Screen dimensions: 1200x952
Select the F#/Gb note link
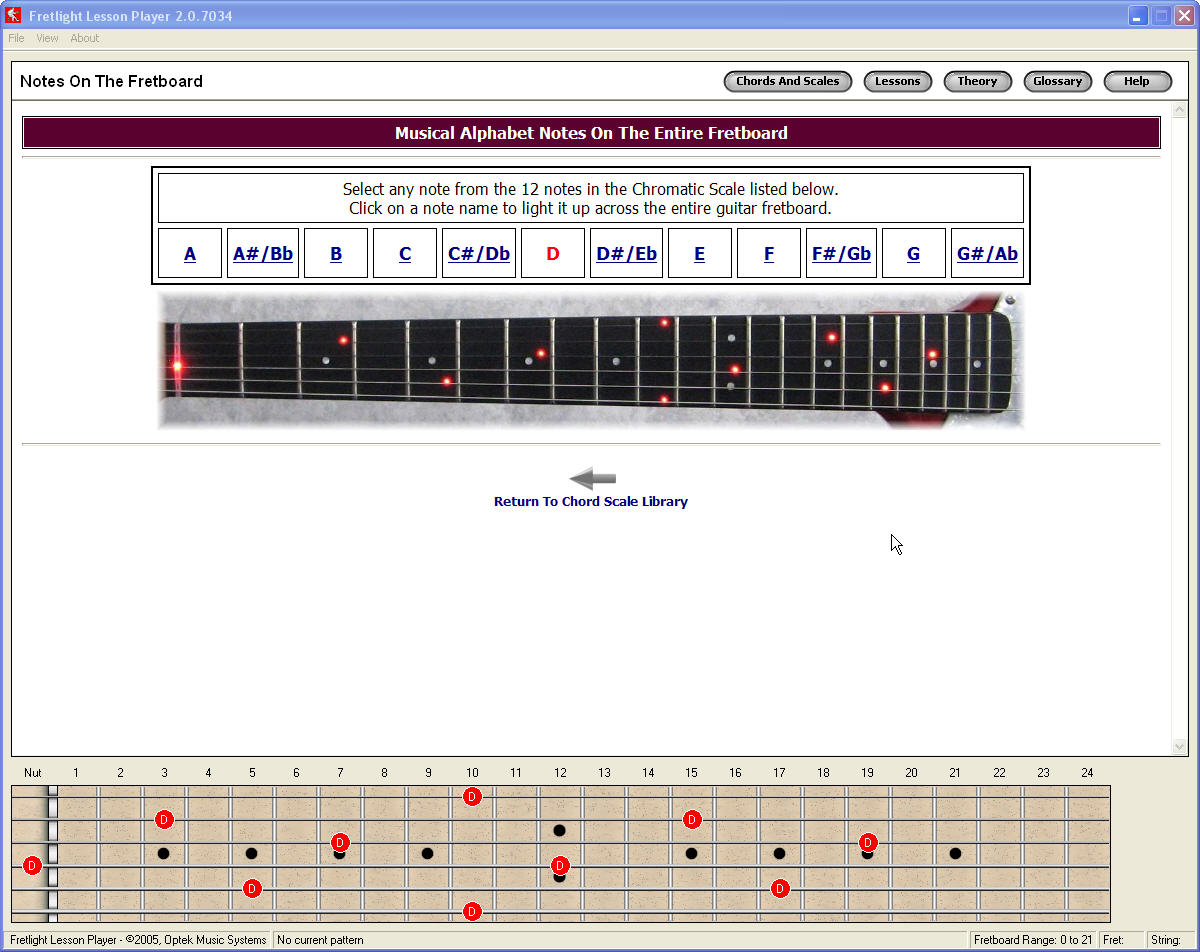click(x=841, y=253)
